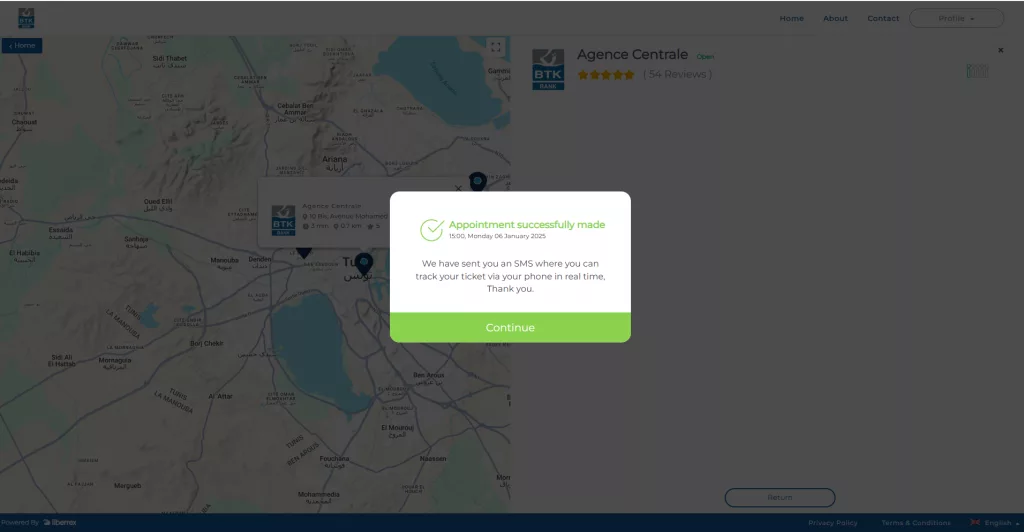Screen dimensions: 1024x532
Task: Click the five-star rating row
Action: 606,75
